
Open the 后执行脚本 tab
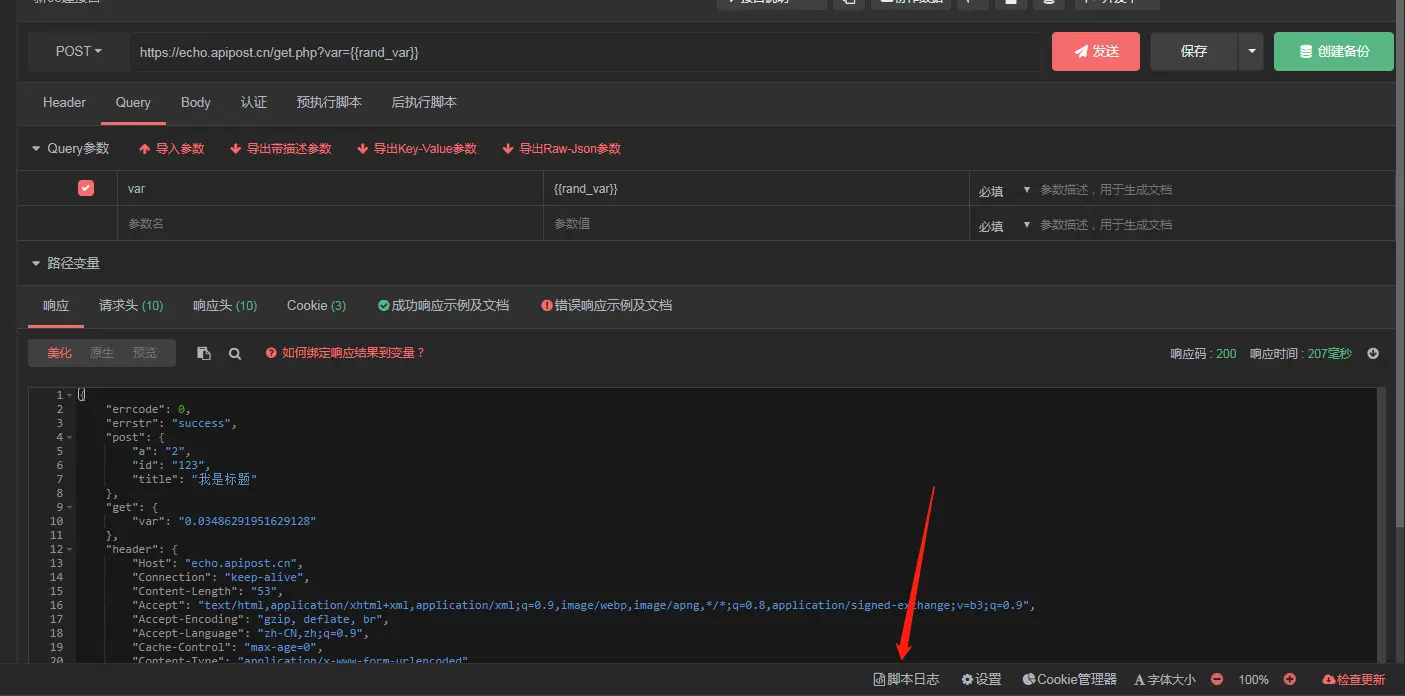point(424,102)
